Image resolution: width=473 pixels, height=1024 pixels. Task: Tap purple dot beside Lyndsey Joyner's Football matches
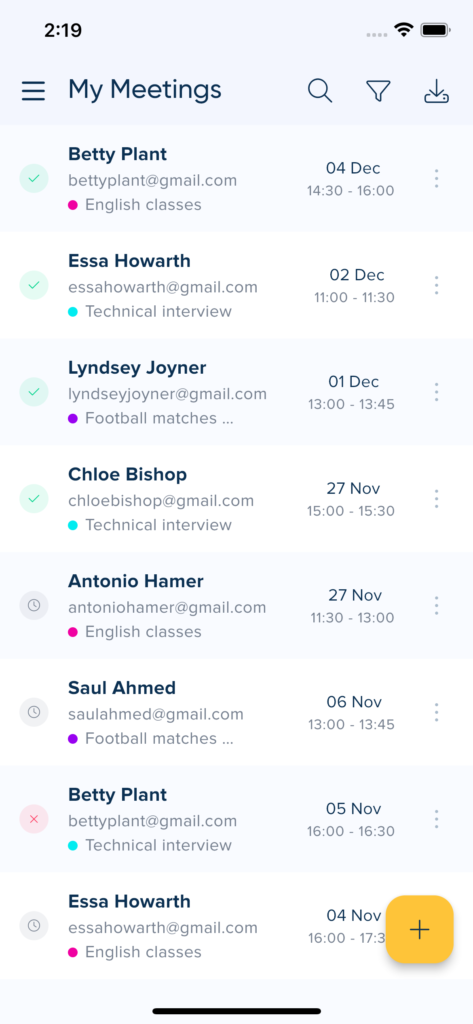[73, 418]
